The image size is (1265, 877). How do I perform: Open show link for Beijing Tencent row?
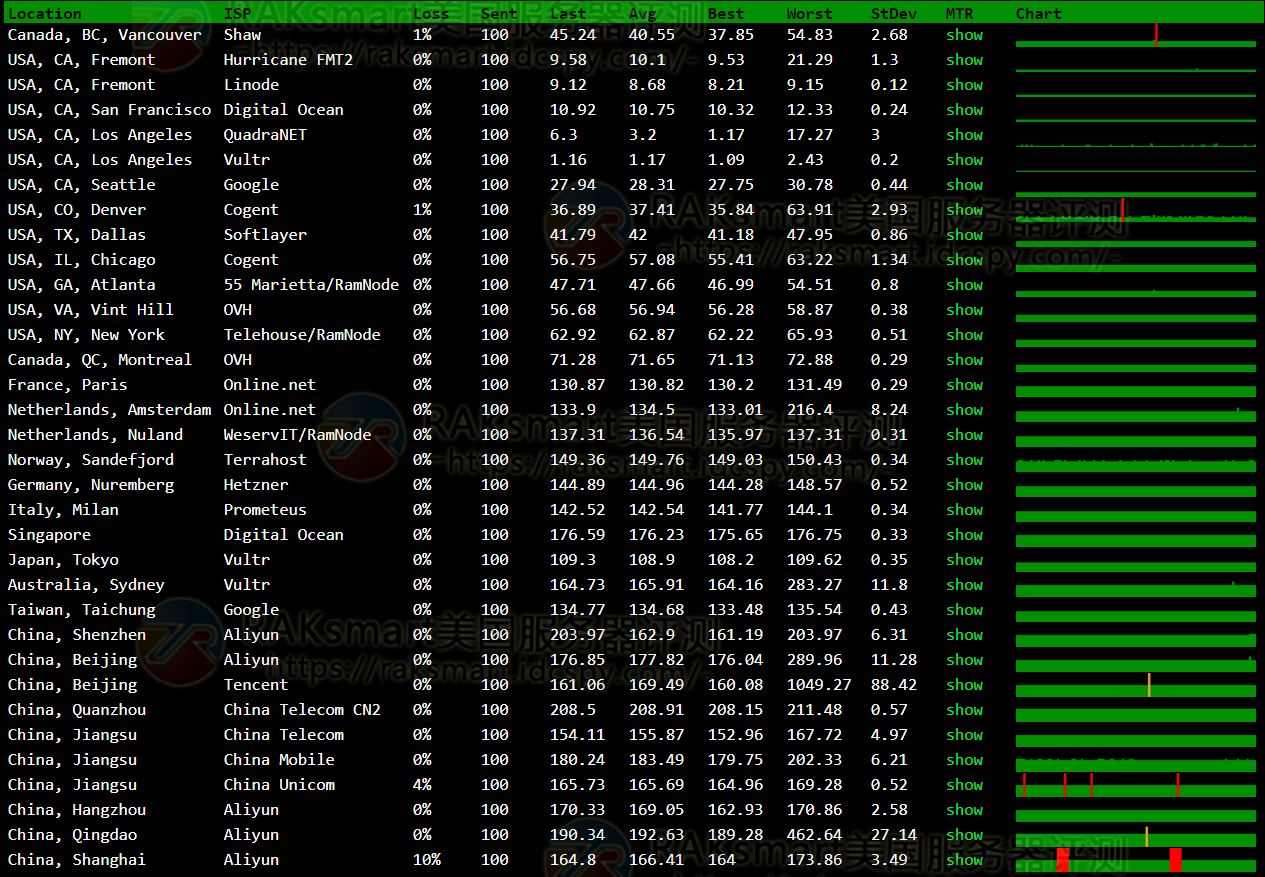pos(964,685)
